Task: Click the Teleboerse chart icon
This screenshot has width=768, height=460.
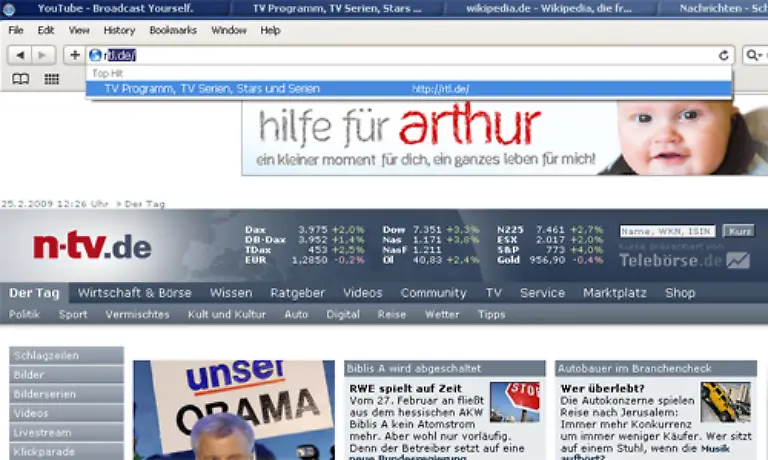Action: click(738, 260)
